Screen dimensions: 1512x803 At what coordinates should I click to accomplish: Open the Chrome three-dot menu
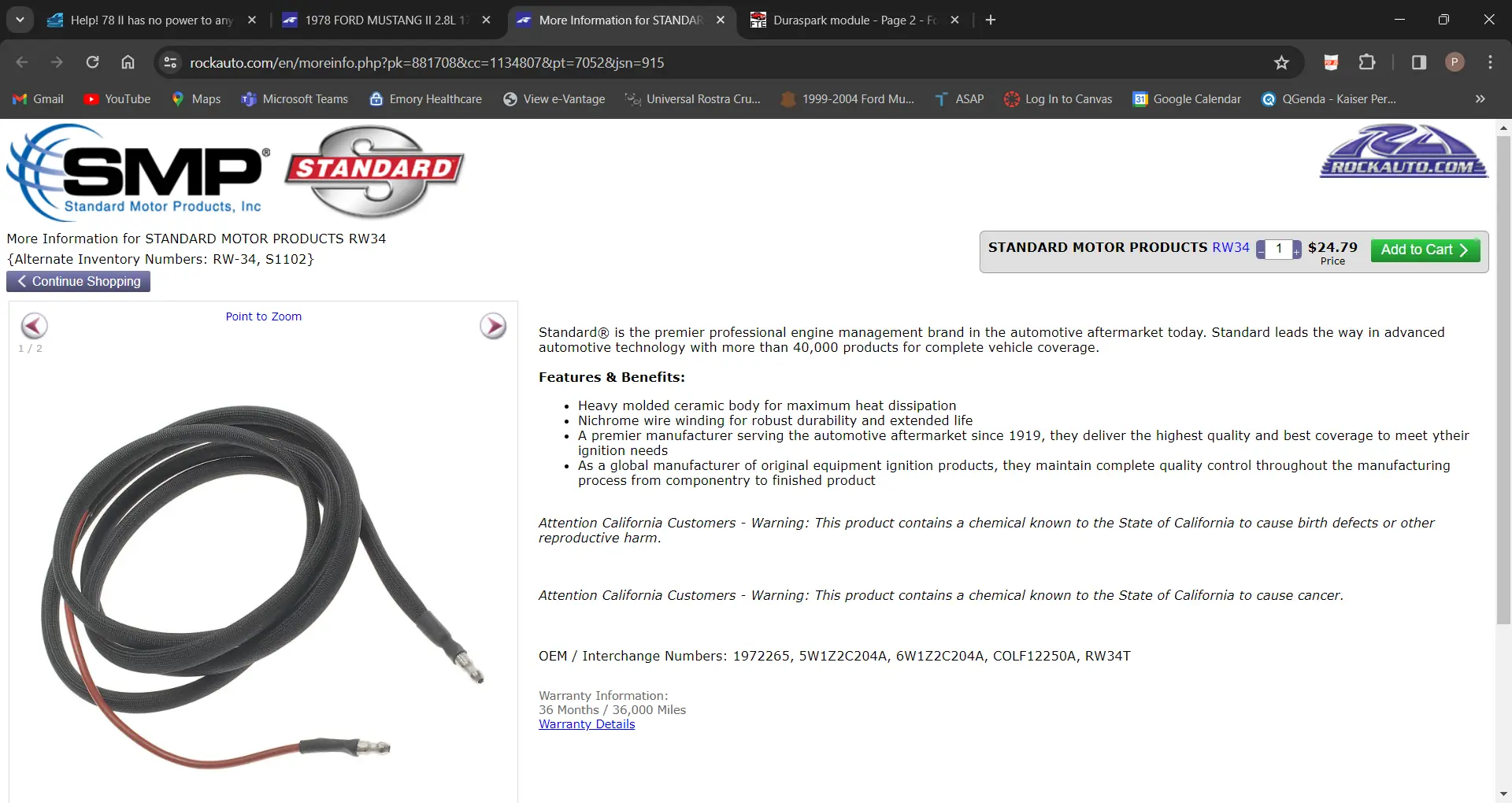click(x=1490, y=62)
